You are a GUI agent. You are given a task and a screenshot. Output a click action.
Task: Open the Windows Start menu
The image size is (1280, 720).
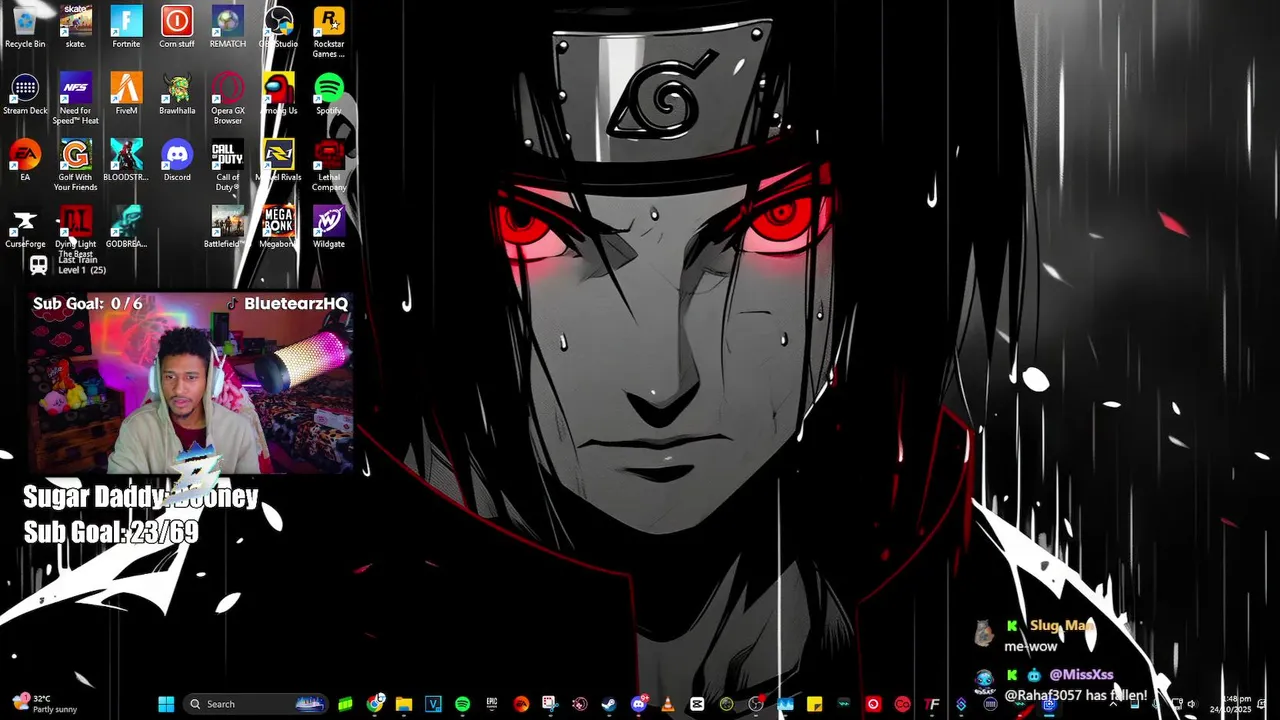pos(166,704)
